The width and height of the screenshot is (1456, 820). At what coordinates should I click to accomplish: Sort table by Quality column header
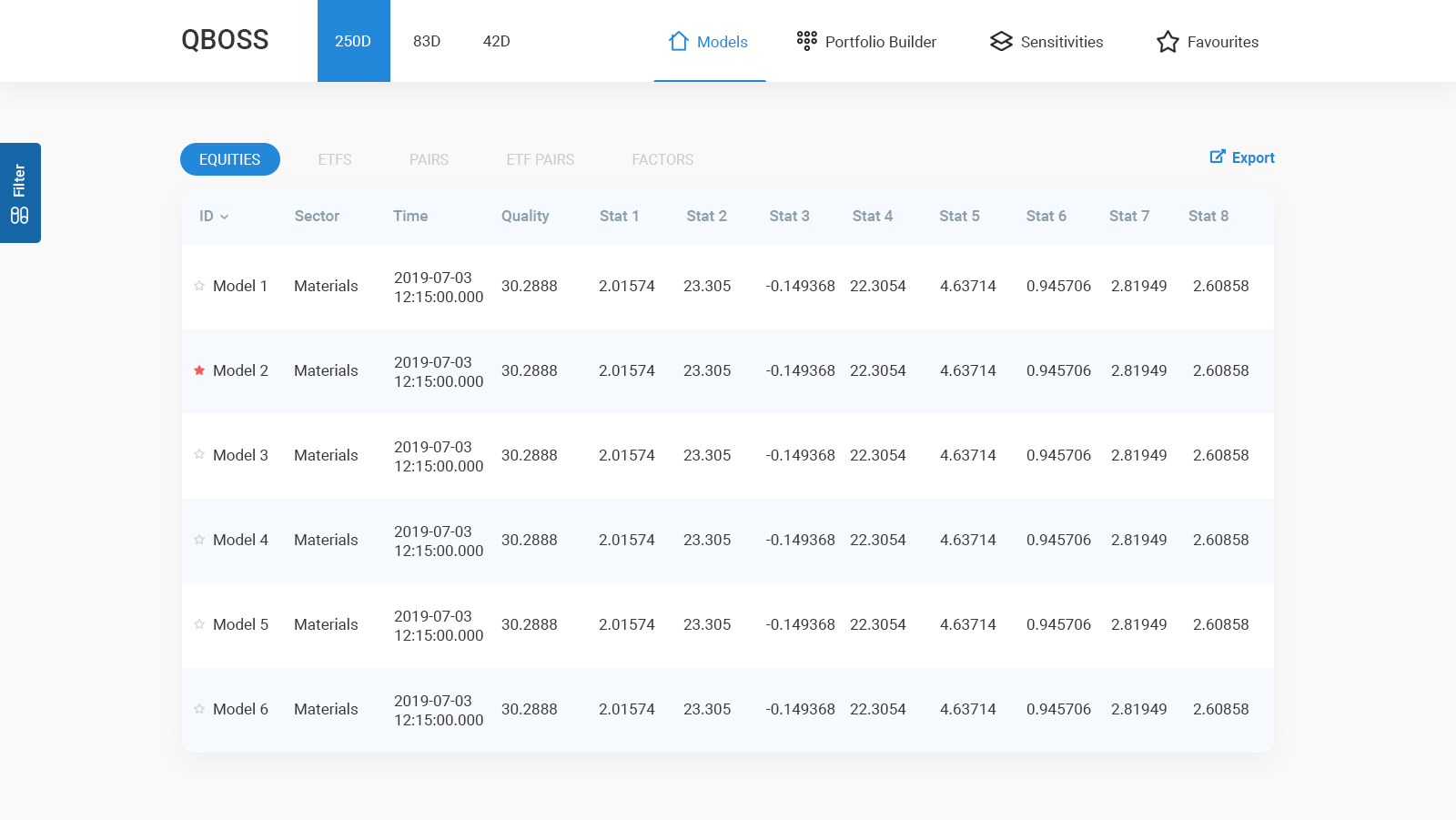[x=525, y=216]
